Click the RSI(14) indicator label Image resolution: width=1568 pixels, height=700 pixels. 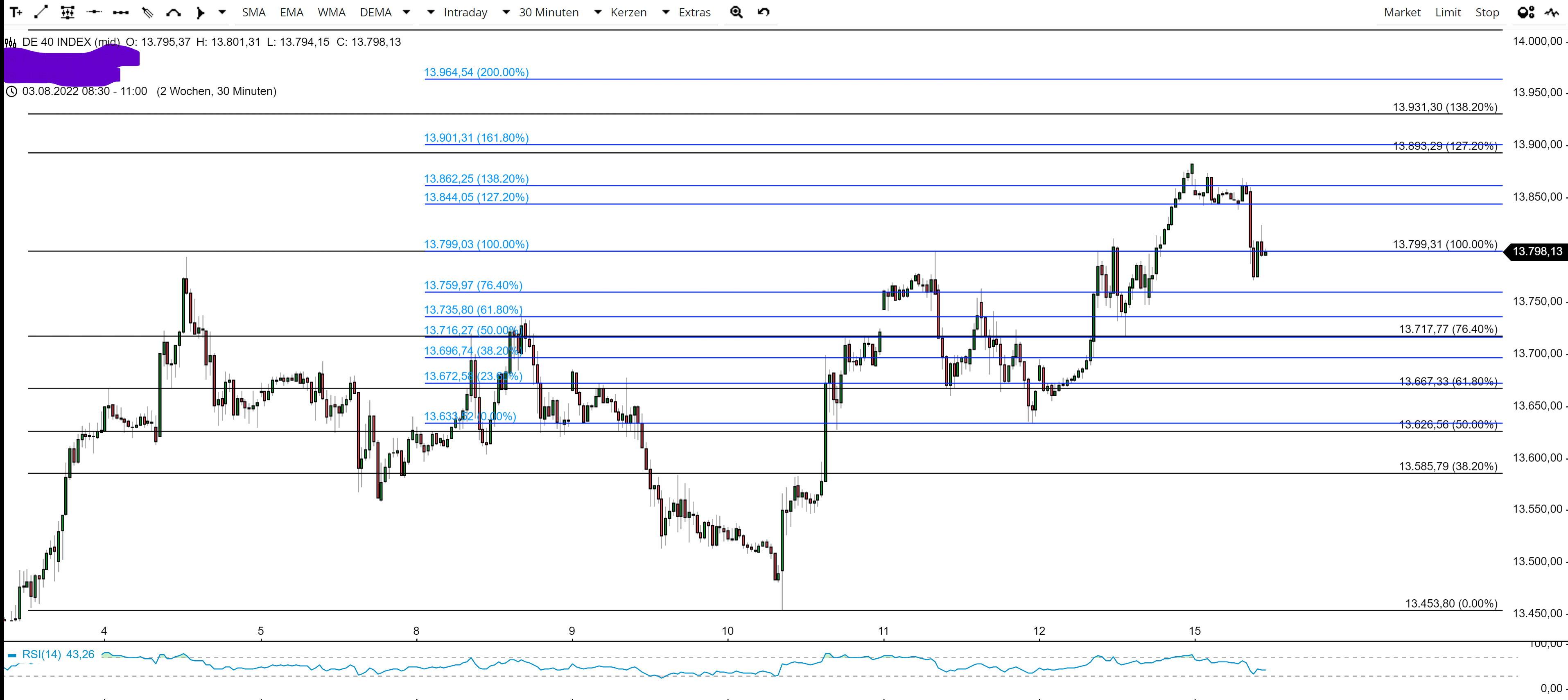click(41, 654)
